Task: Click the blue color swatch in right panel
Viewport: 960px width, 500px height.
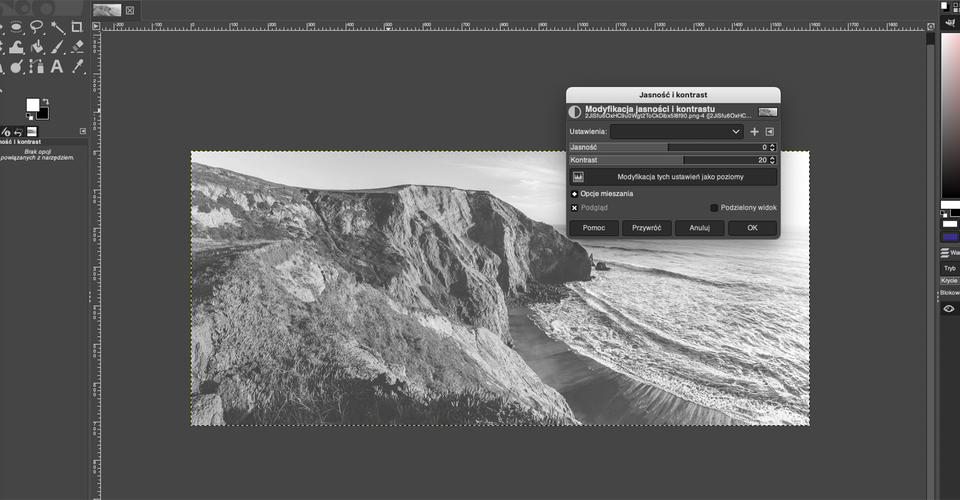Action: point(950,236)
